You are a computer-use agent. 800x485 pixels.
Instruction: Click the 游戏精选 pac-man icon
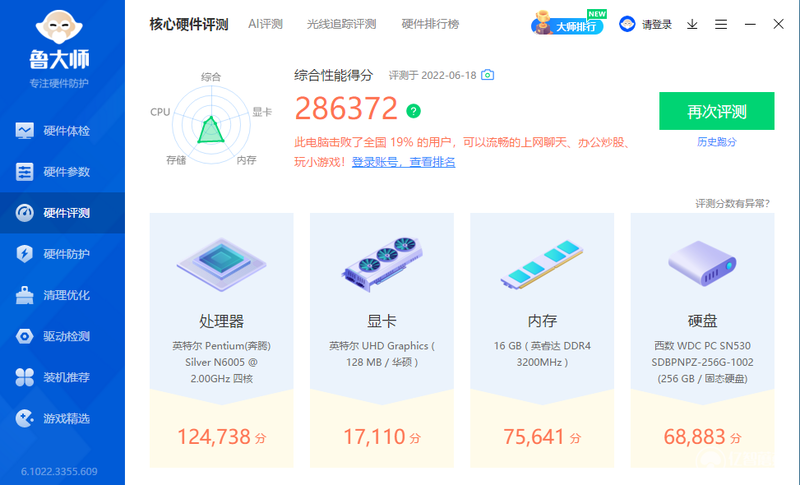click(x=24, y=418)
